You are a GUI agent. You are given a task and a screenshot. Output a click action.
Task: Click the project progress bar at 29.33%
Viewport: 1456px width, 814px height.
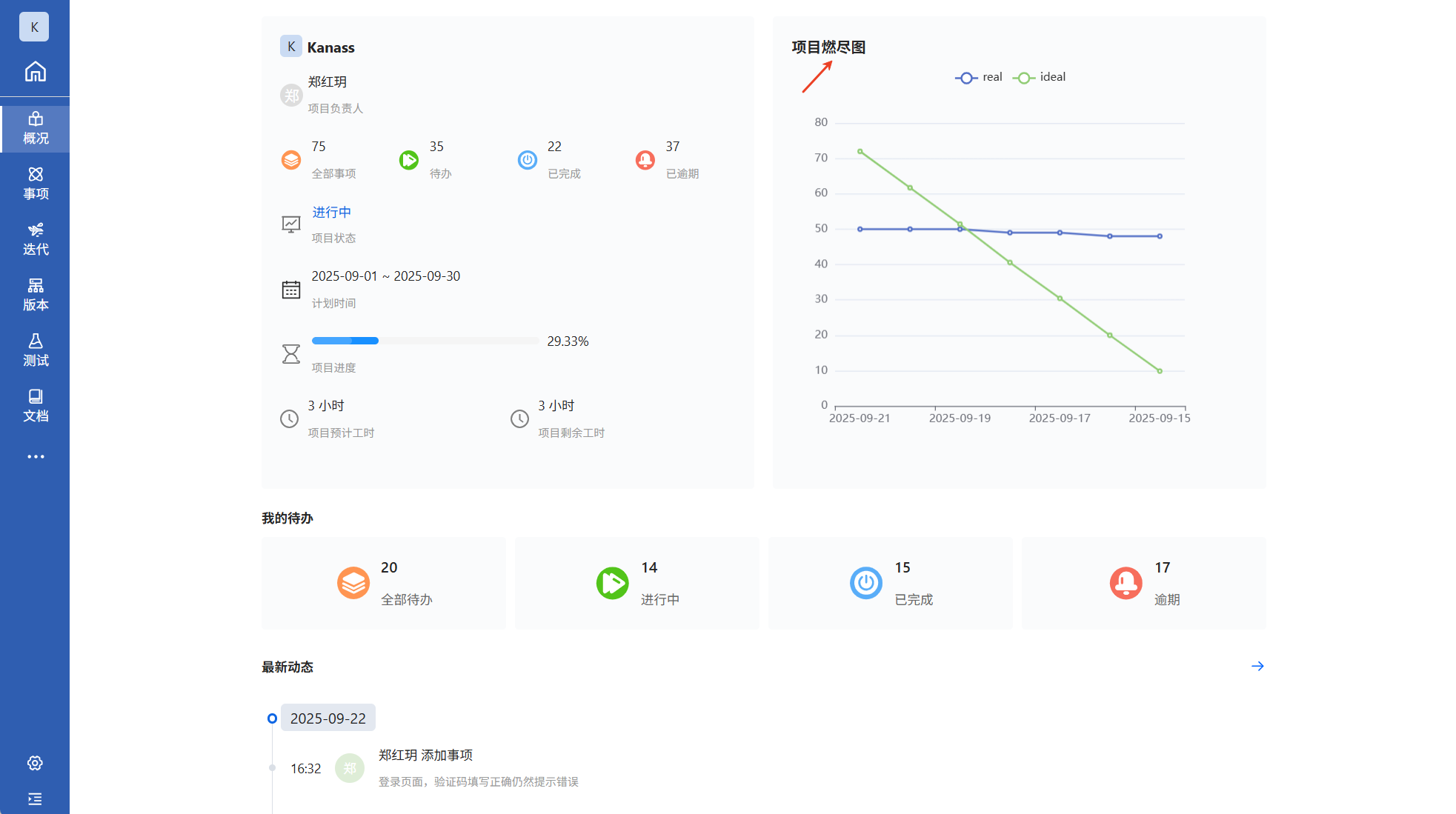425,341
